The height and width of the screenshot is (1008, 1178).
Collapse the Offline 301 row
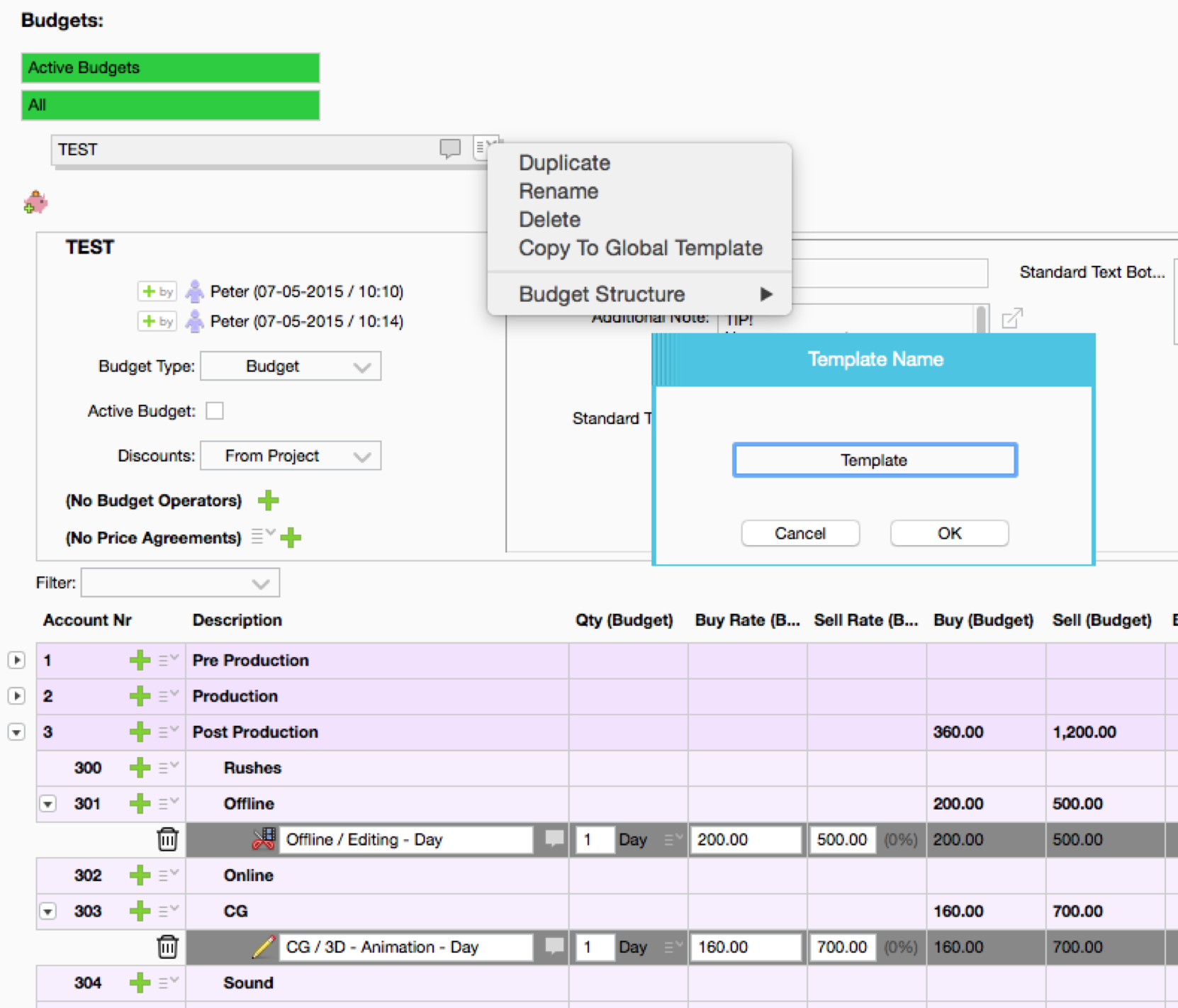point(47,804)
